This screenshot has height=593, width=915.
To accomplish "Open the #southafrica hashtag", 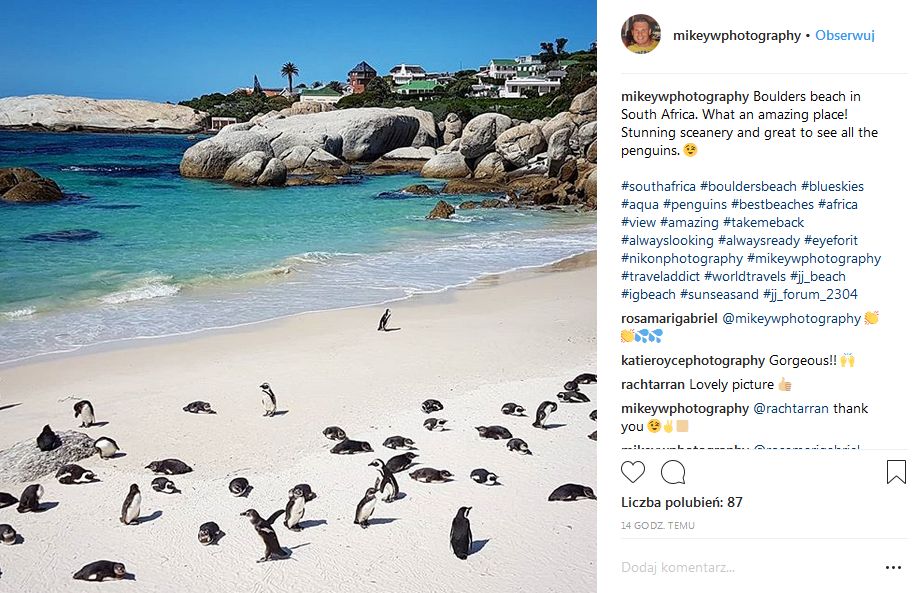I will coord(658,186).
